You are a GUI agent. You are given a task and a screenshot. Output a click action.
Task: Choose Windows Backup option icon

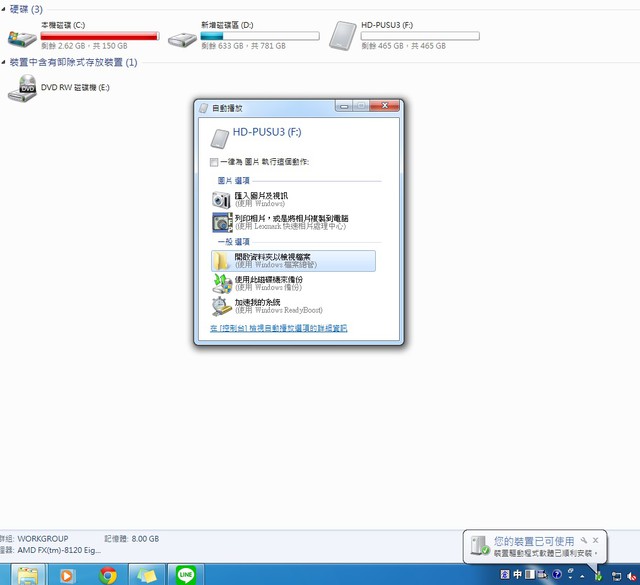click(x=222, y=283)
